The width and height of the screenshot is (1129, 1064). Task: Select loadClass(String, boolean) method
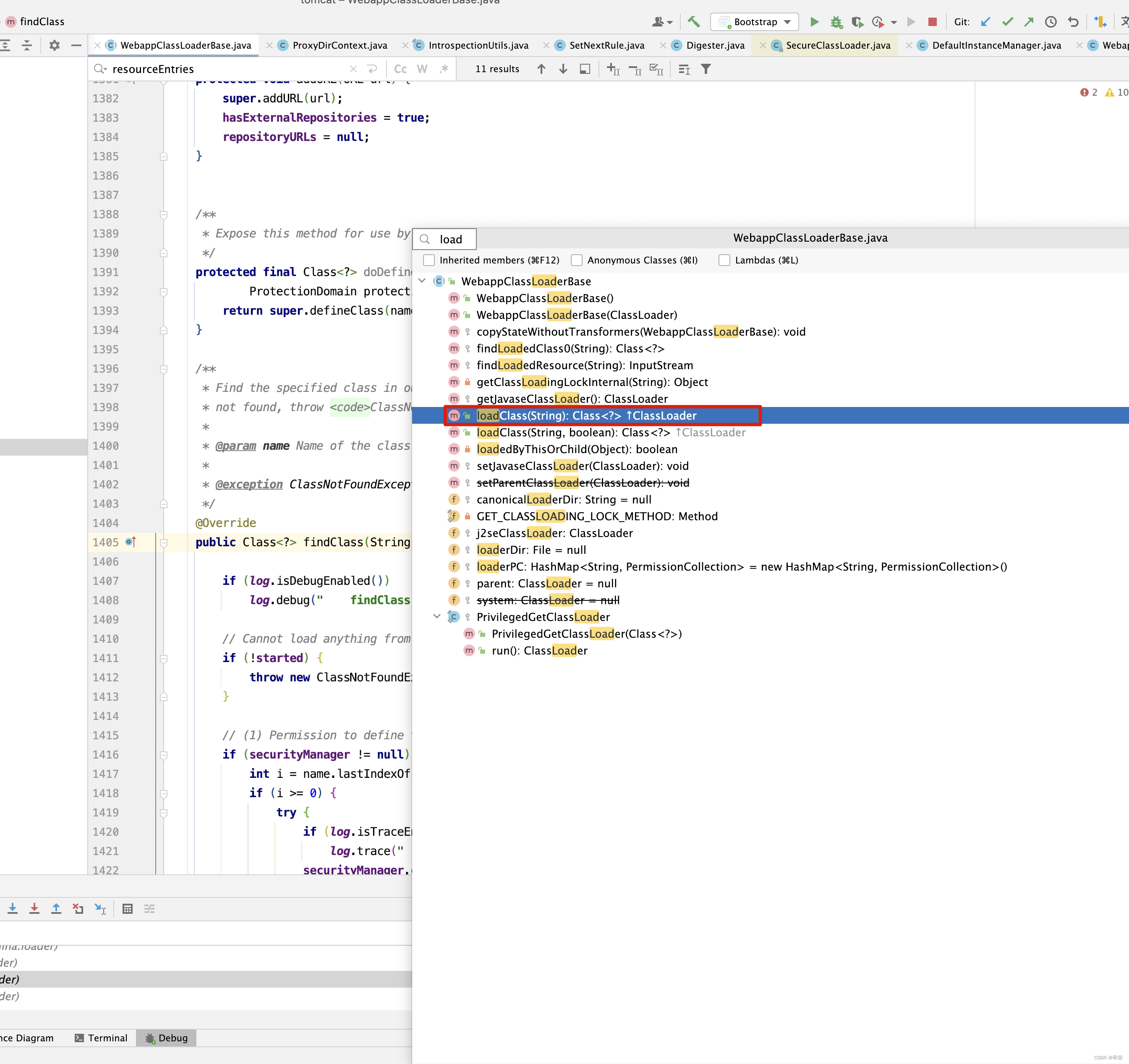611,433
